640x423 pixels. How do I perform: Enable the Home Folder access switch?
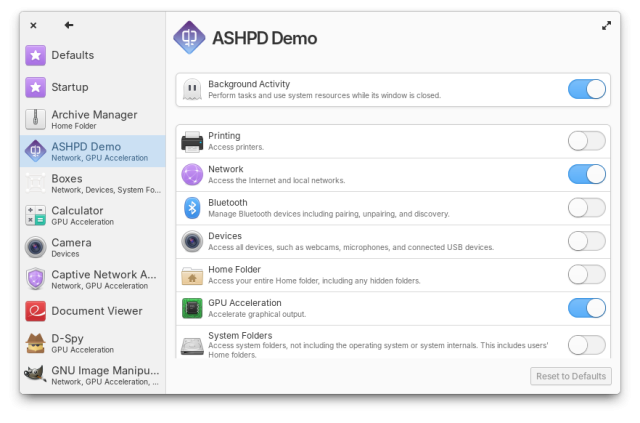click(587, 275)
